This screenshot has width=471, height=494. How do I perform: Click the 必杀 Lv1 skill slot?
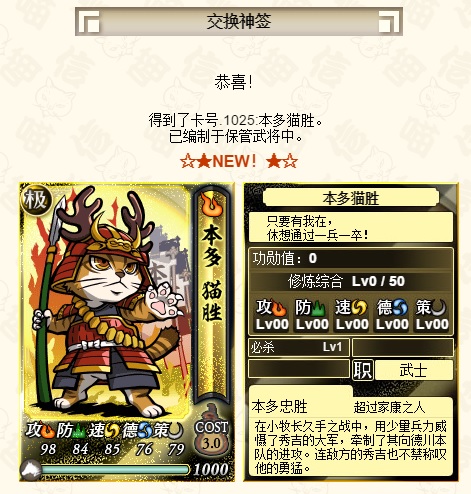coord(299,347)
